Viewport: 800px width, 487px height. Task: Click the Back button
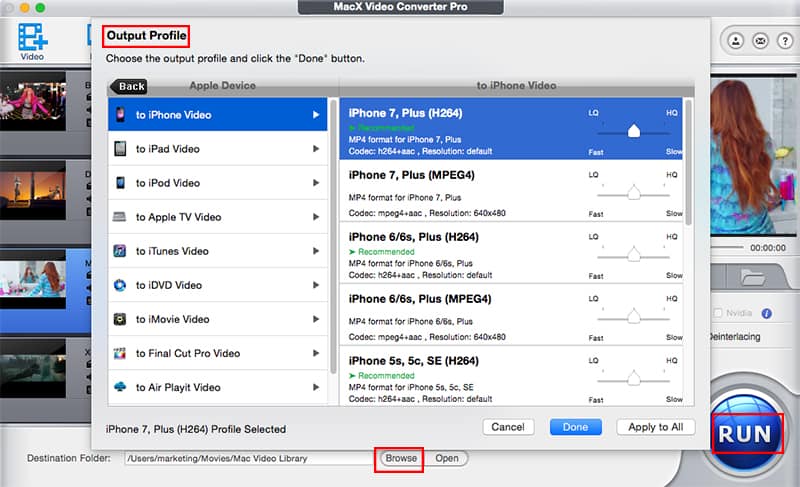129,86
